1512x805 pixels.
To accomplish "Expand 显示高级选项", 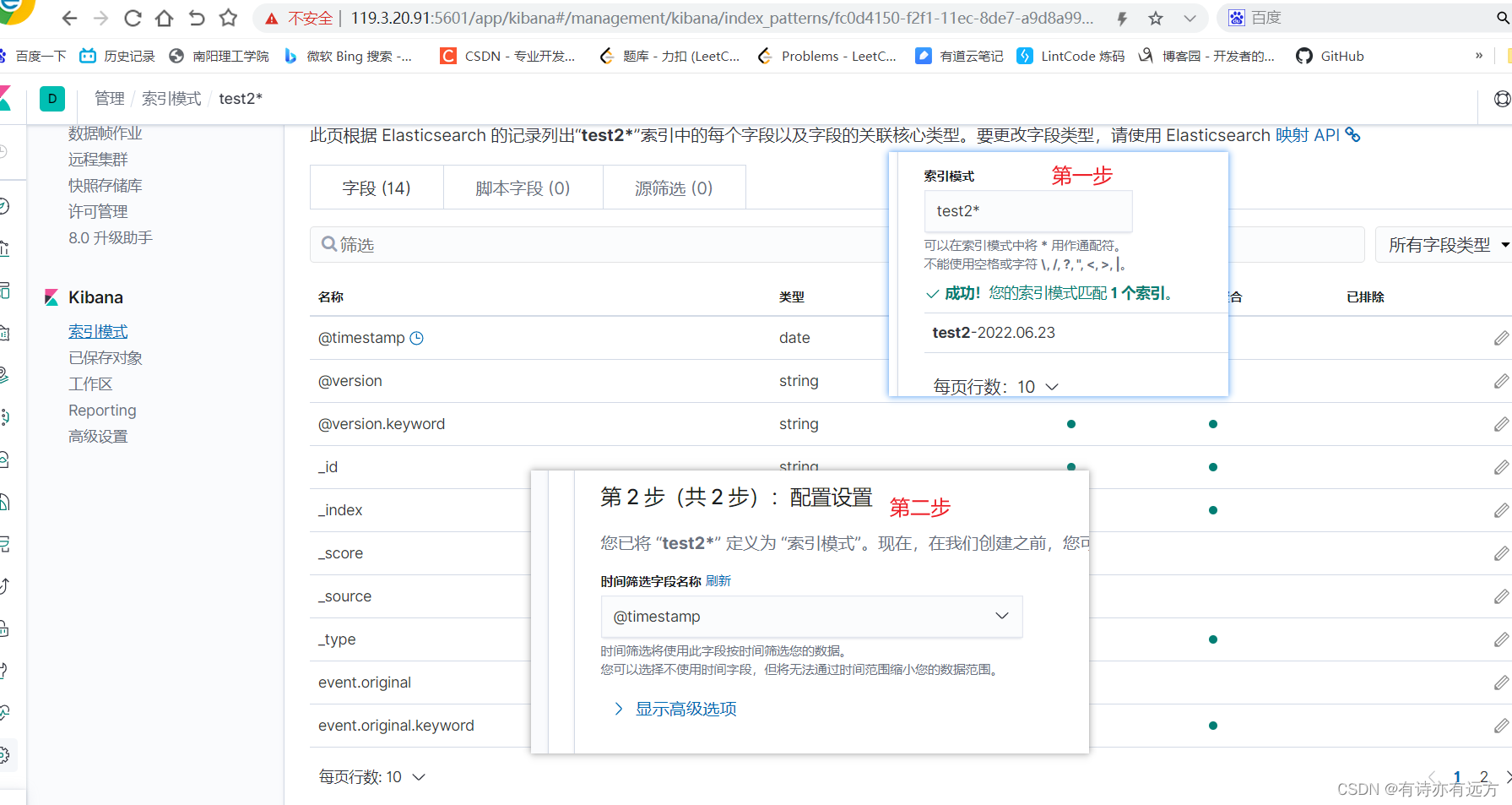I will click(675, 709).
